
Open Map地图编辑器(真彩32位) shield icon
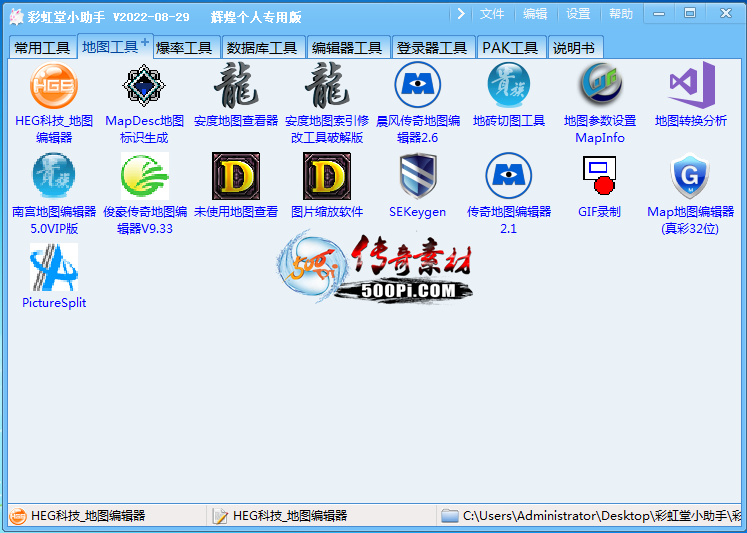691,176
